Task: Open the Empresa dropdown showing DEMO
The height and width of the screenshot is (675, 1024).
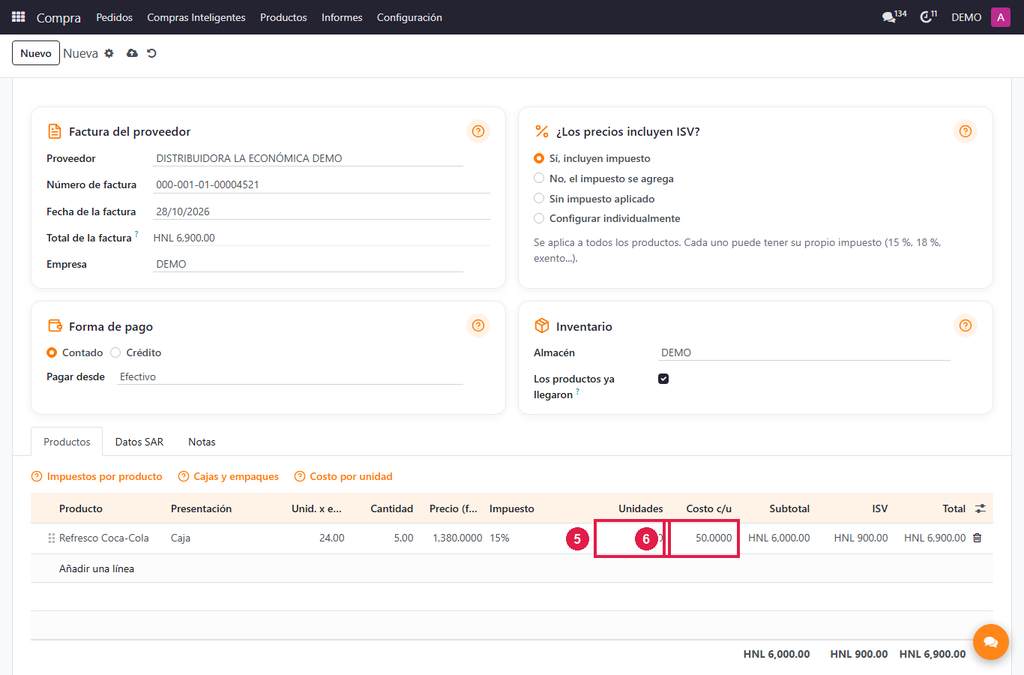Action: tap(308, 264)
